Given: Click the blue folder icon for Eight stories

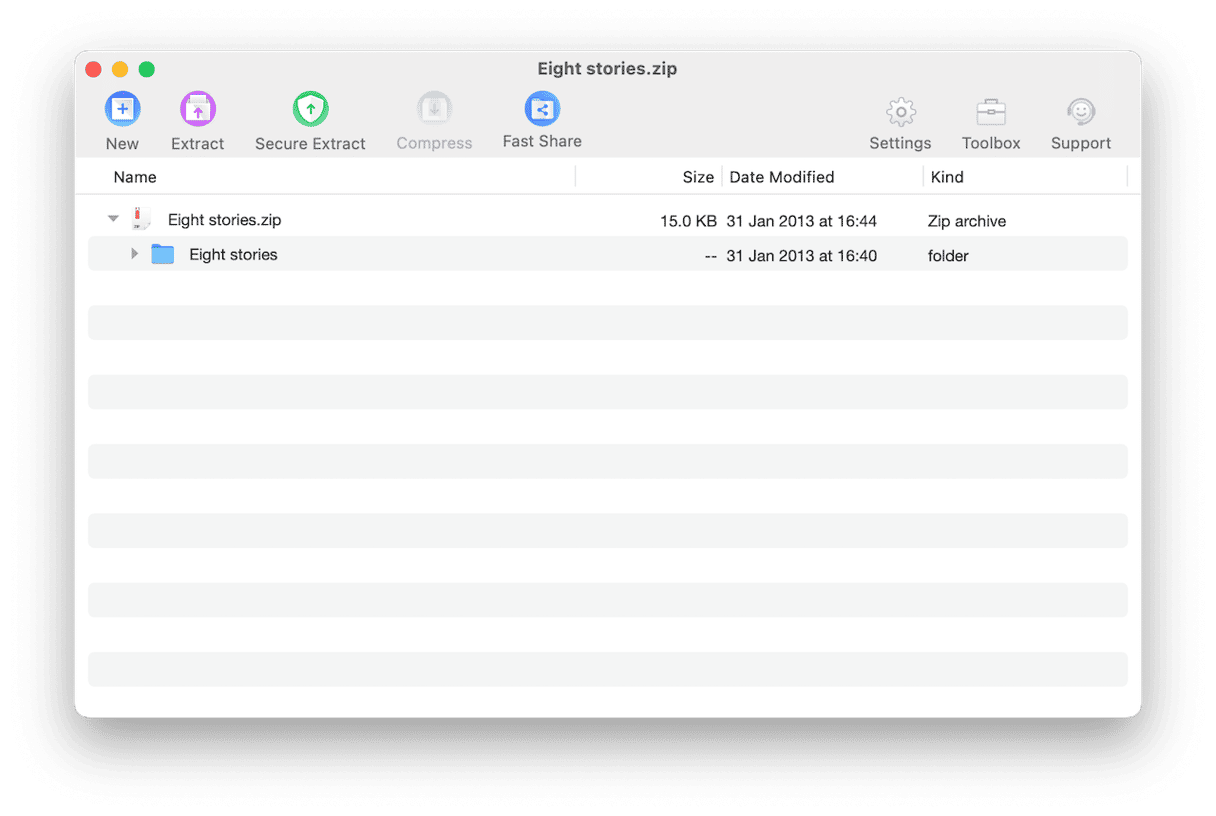Looking at the screenshot, I should point(163,254).
